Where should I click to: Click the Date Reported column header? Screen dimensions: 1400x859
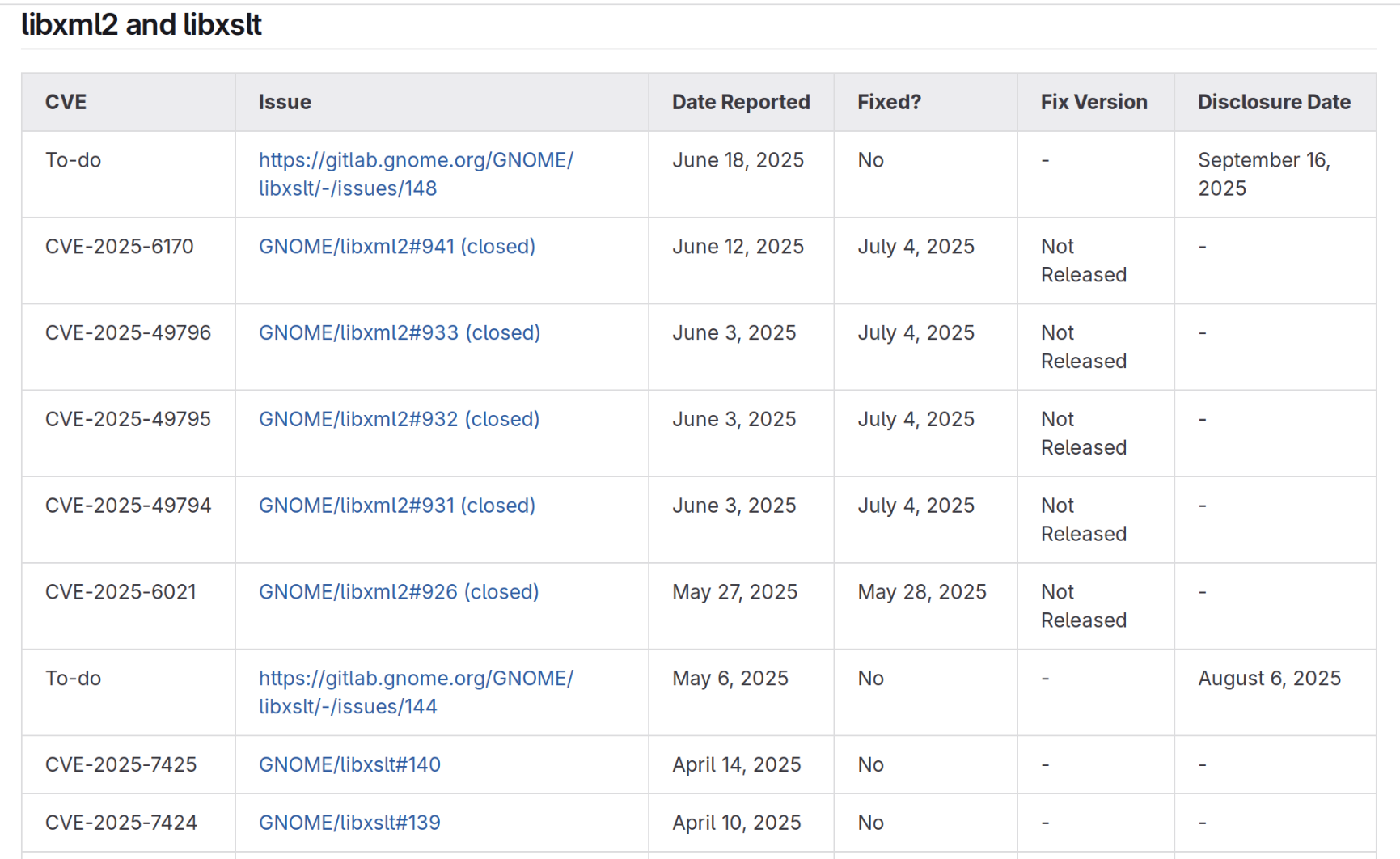(x=741, y=103)
